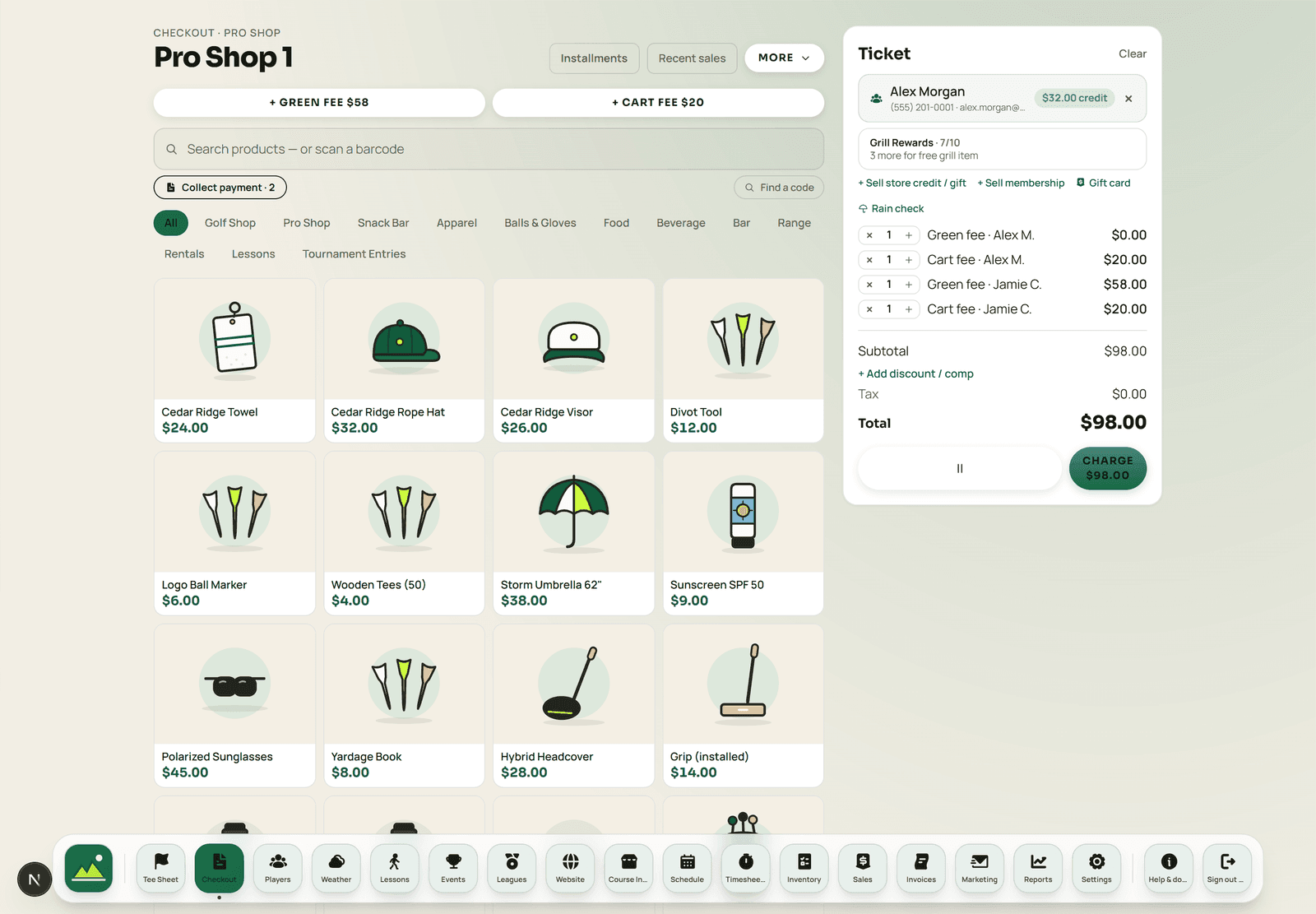Add Polarized Sunglasses to ticket
The width and height of the screenshot is (1316, 914).
tap(234, 705)
